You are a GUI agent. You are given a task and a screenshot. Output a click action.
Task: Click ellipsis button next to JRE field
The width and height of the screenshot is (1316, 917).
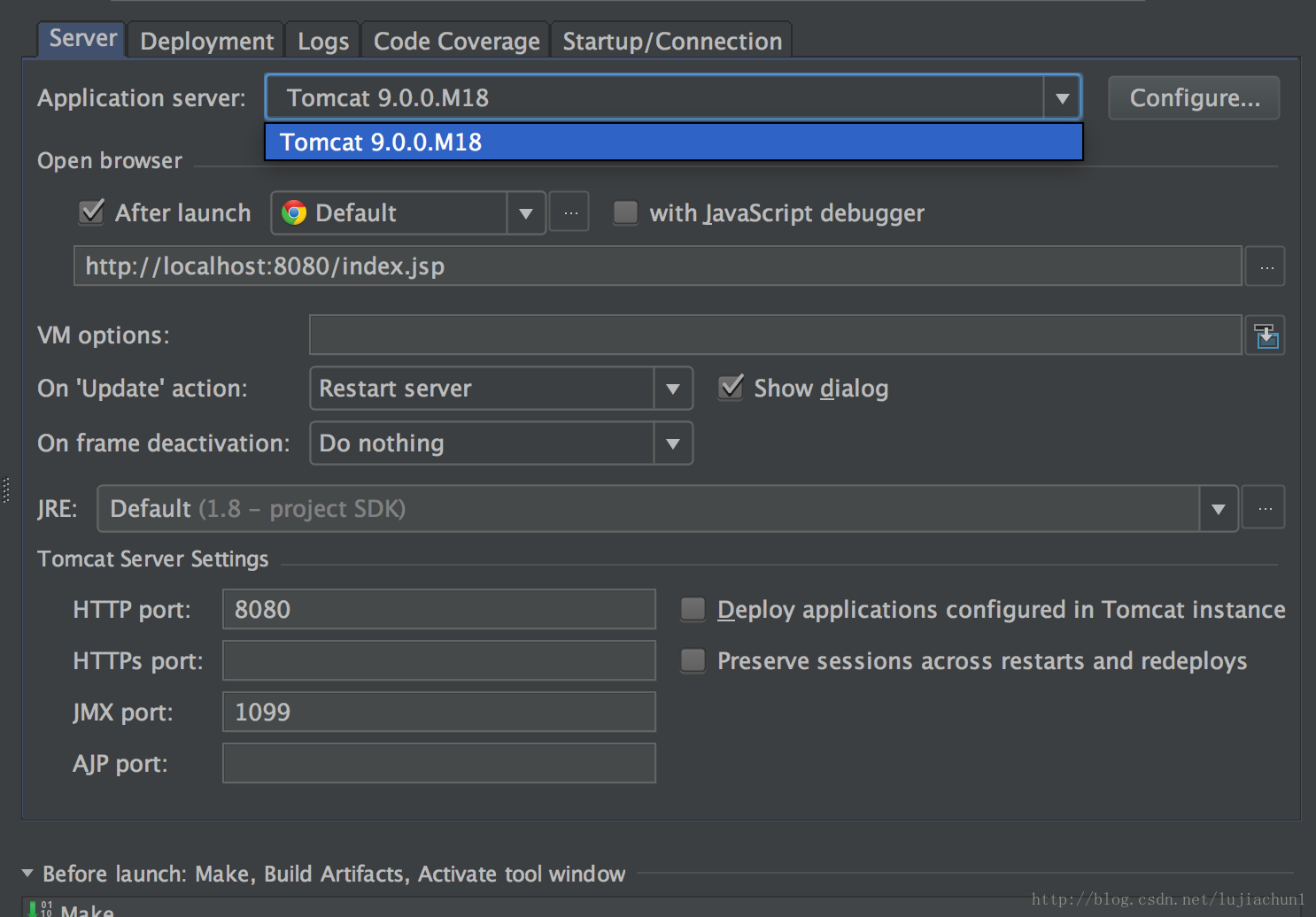click(1264, 508)
